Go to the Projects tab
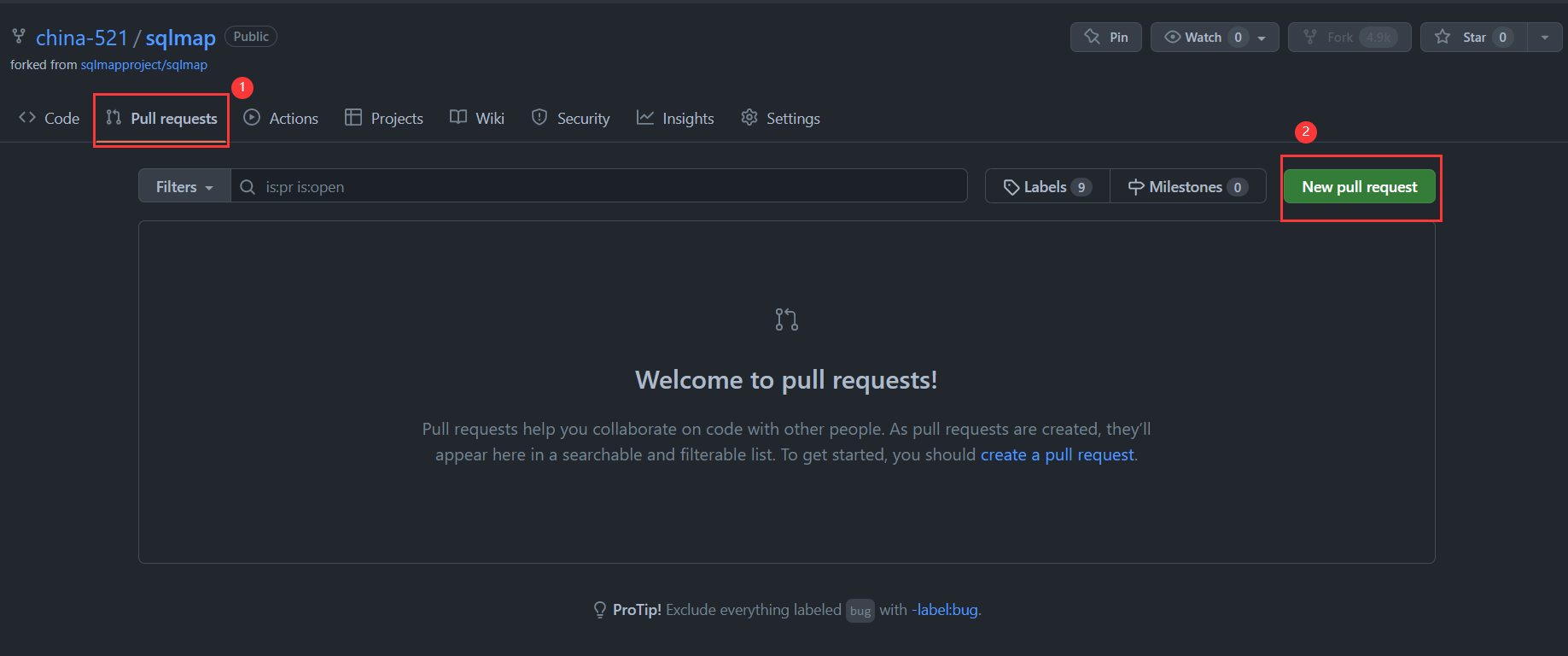Viewport: 1568px width, 656px height. pyautogui.click(x=384, y=118)
